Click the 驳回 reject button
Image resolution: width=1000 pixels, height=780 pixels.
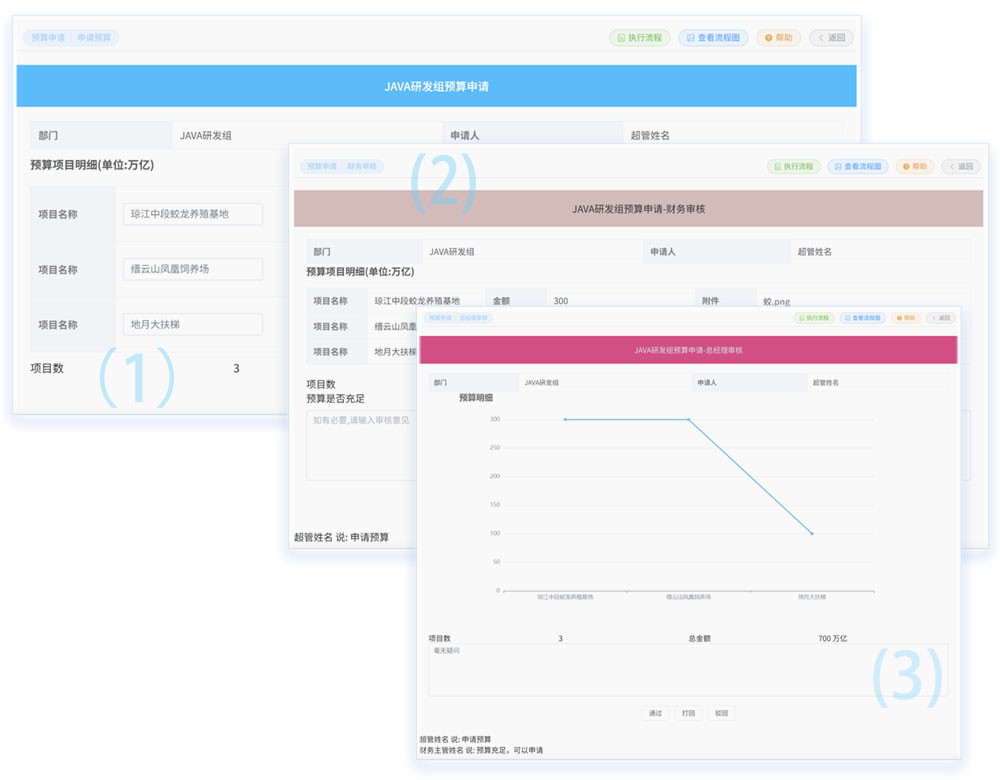point(720,713)
